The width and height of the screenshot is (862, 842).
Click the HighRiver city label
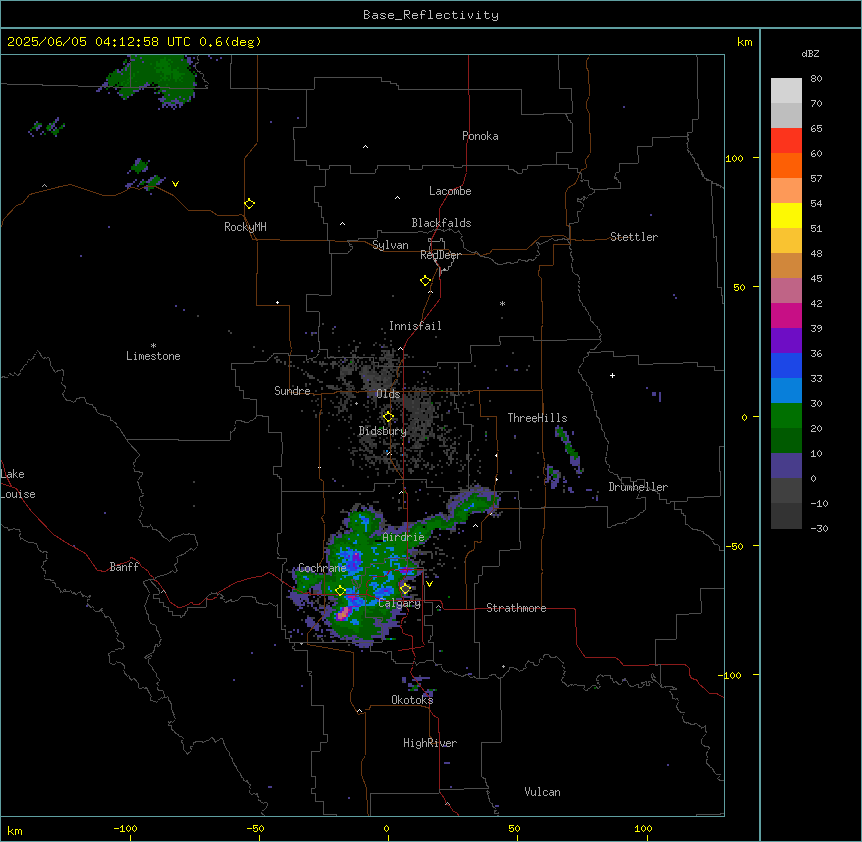click(430, 743)
